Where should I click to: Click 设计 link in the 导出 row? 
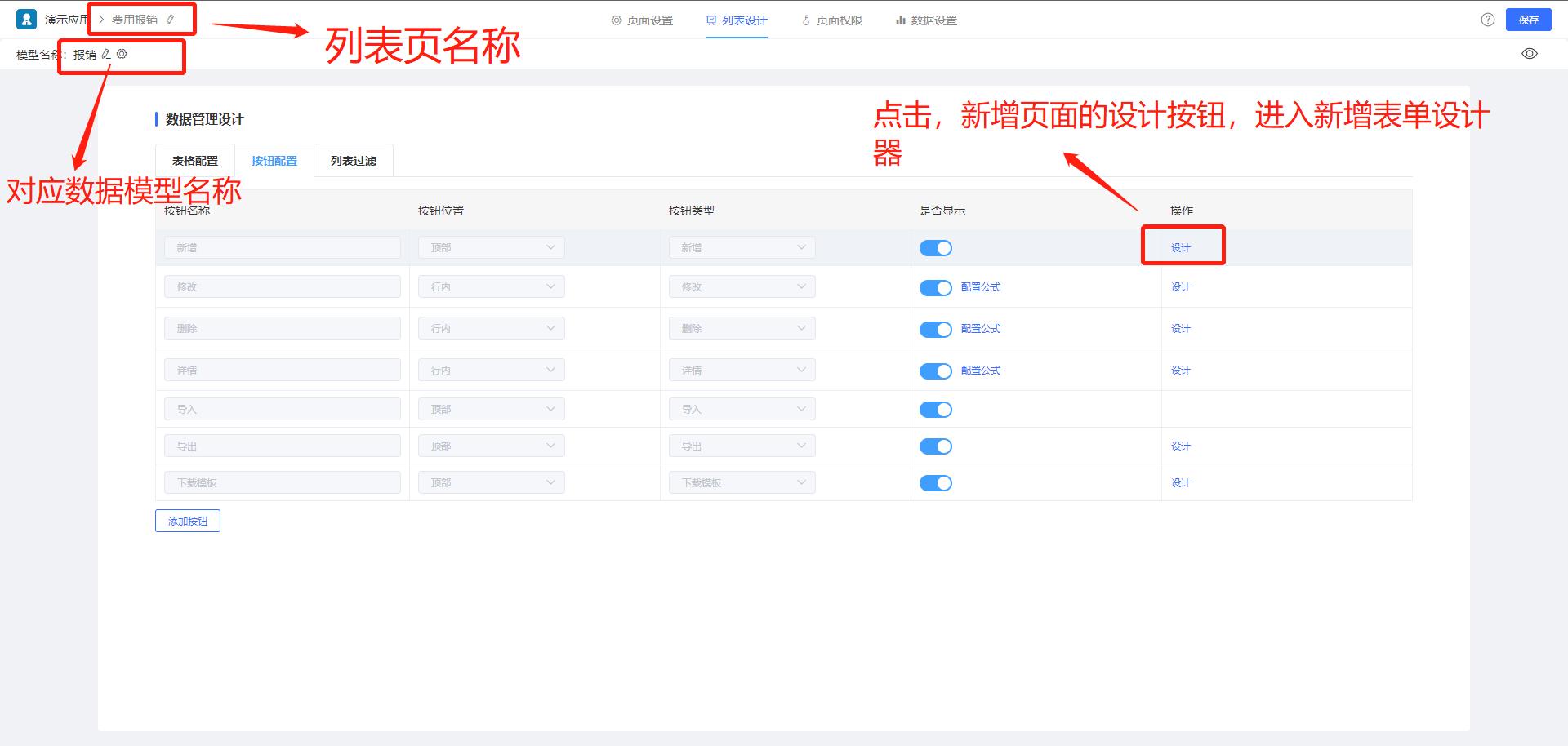click(x=1181, y=446)
